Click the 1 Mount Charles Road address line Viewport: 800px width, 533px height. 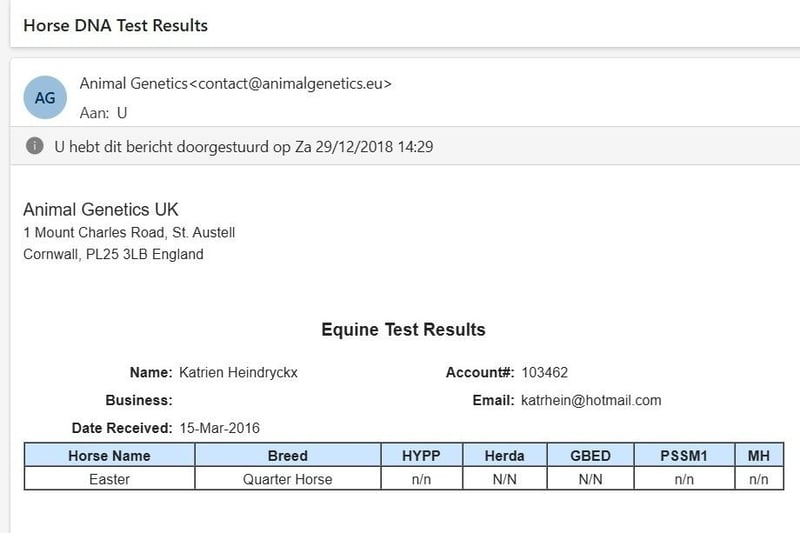(x=129, y=233)
